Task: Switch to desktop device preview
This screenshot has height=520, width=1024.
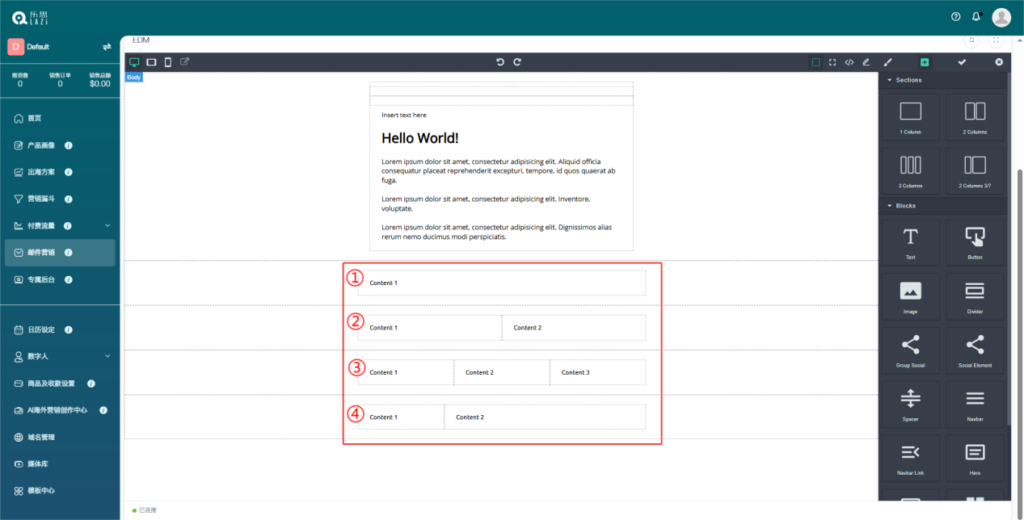Action: [135, 62]
